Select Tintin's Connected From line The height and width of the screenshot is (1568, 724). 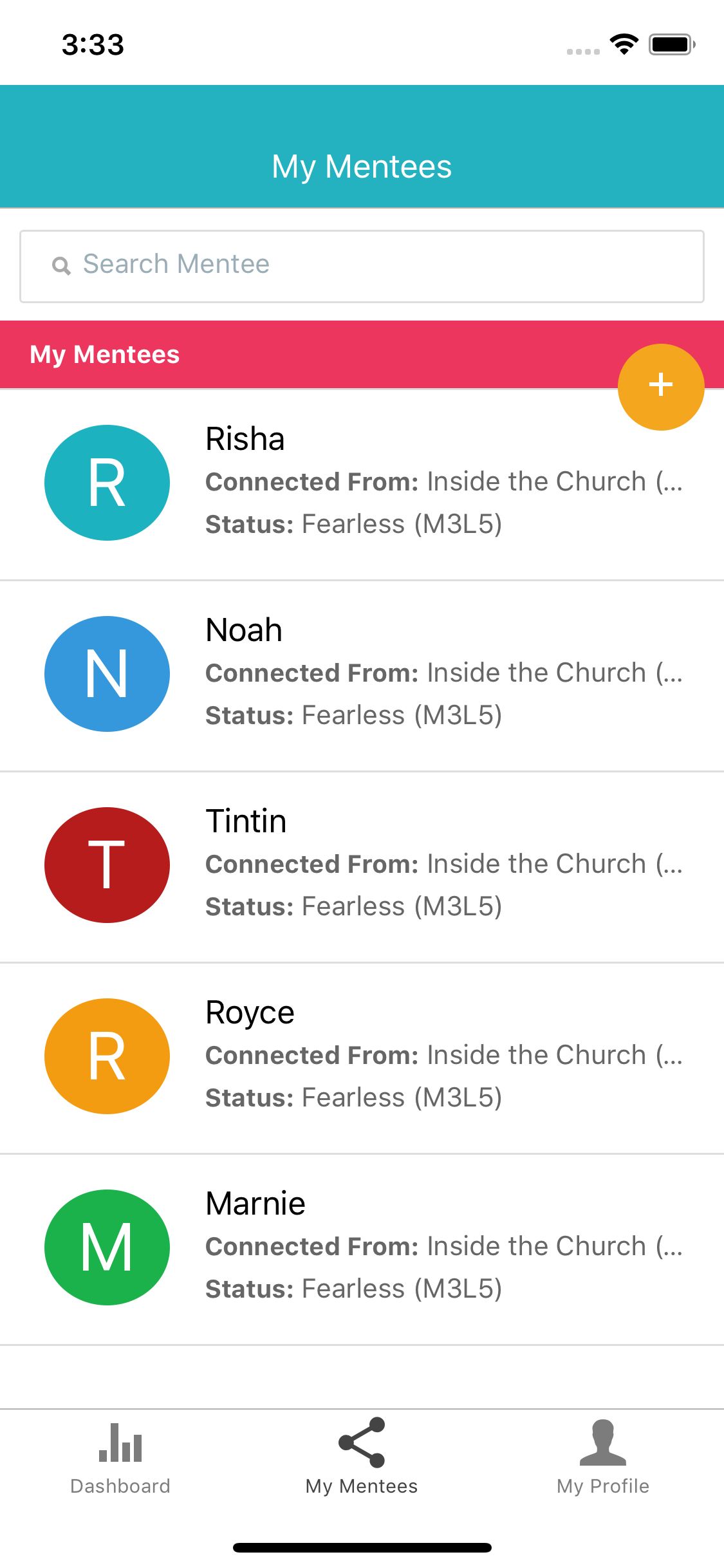(444, 864)
